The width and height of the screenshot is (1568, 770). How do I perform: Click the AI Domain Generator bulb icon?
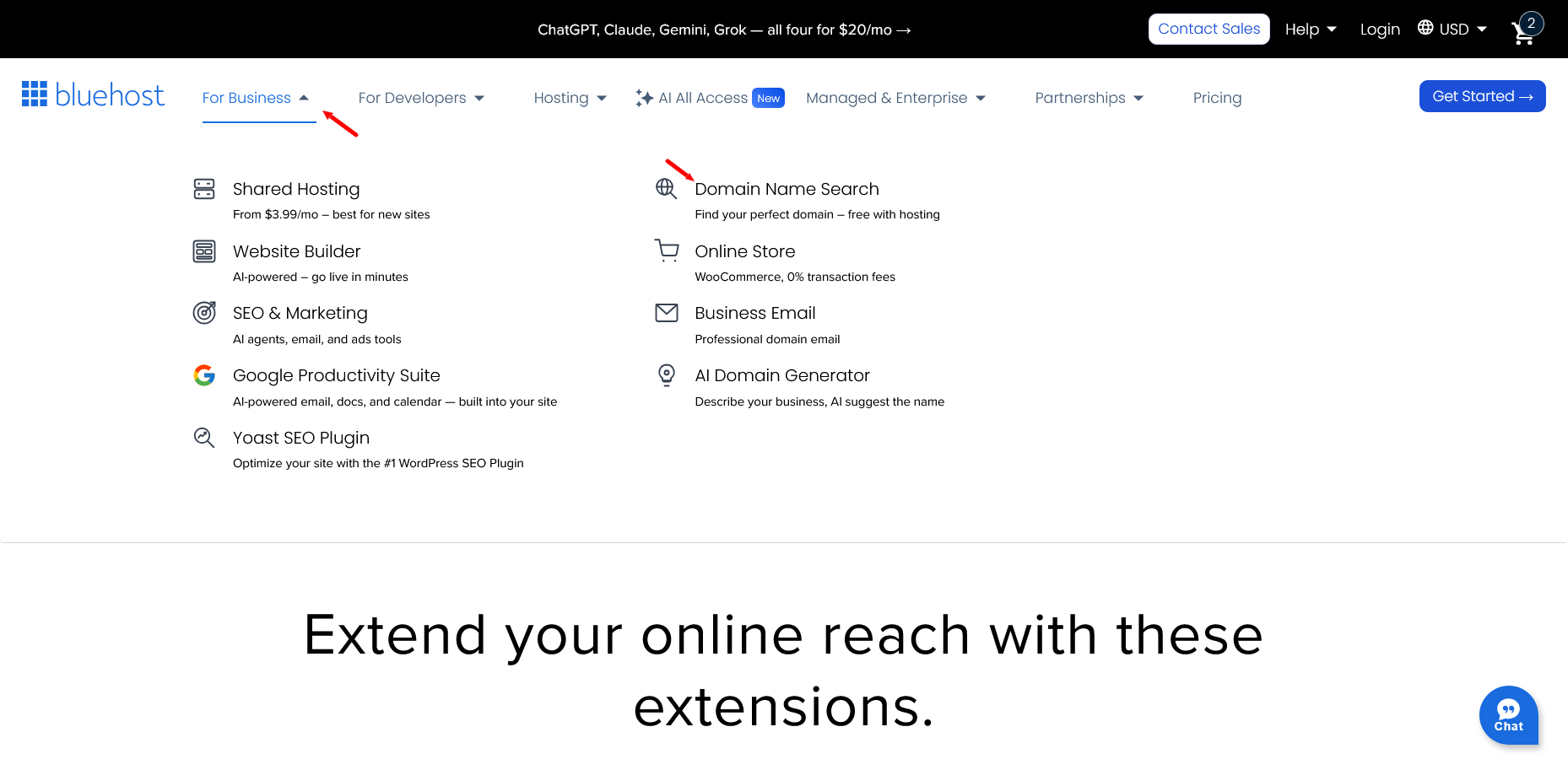click(667, 375)
